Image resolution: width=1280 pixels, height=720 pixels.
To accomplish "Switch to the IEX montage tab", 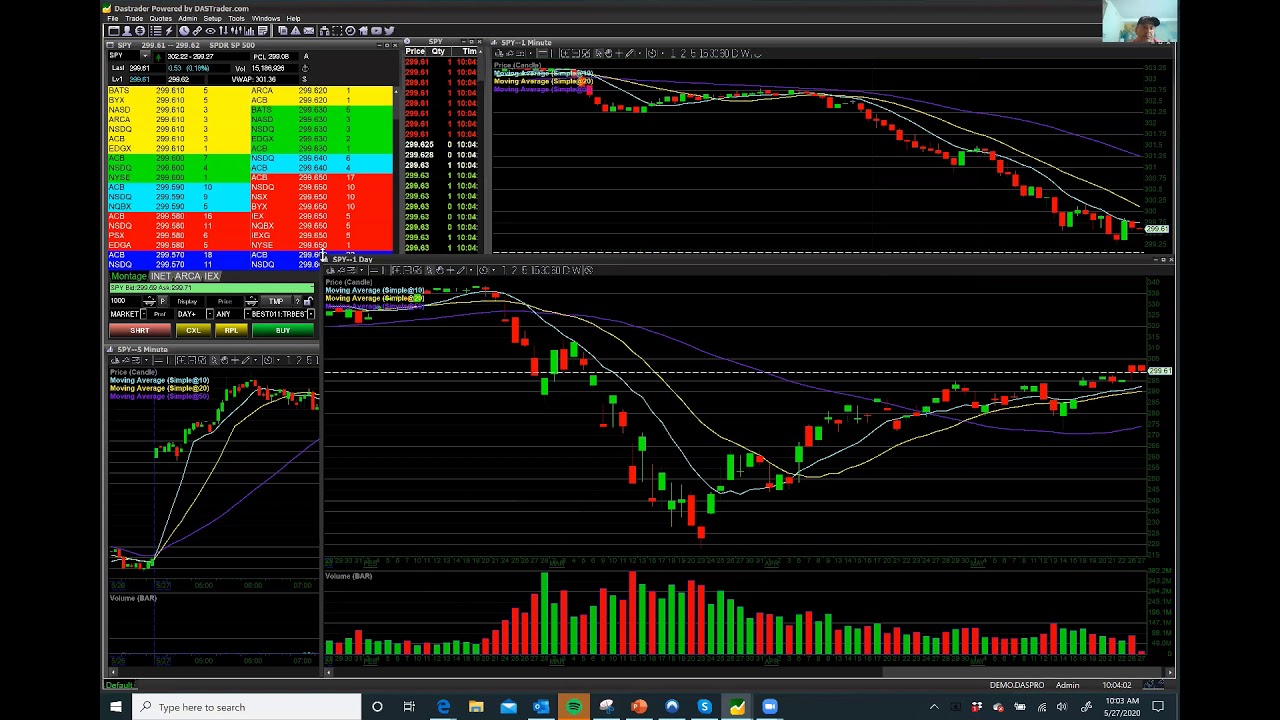I will pos(211,276).
